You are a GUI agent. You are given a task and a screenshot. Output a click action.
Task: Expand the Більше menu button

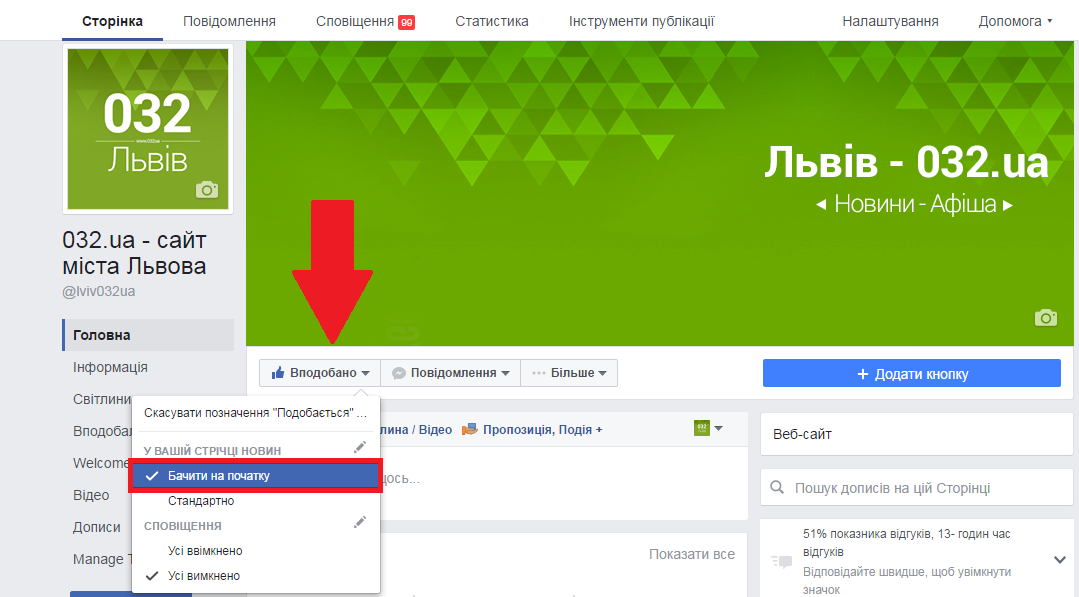pyautogui.click(x=569, y=373)
